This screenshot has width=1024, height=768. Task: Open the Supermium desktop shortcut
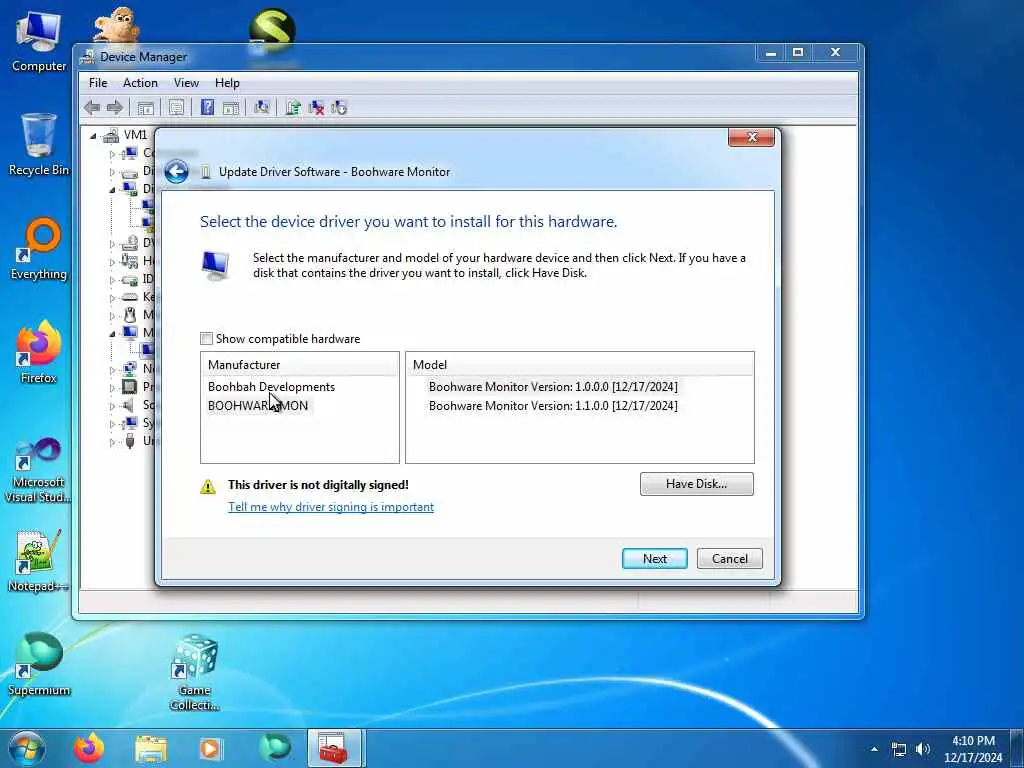(39, 664)
